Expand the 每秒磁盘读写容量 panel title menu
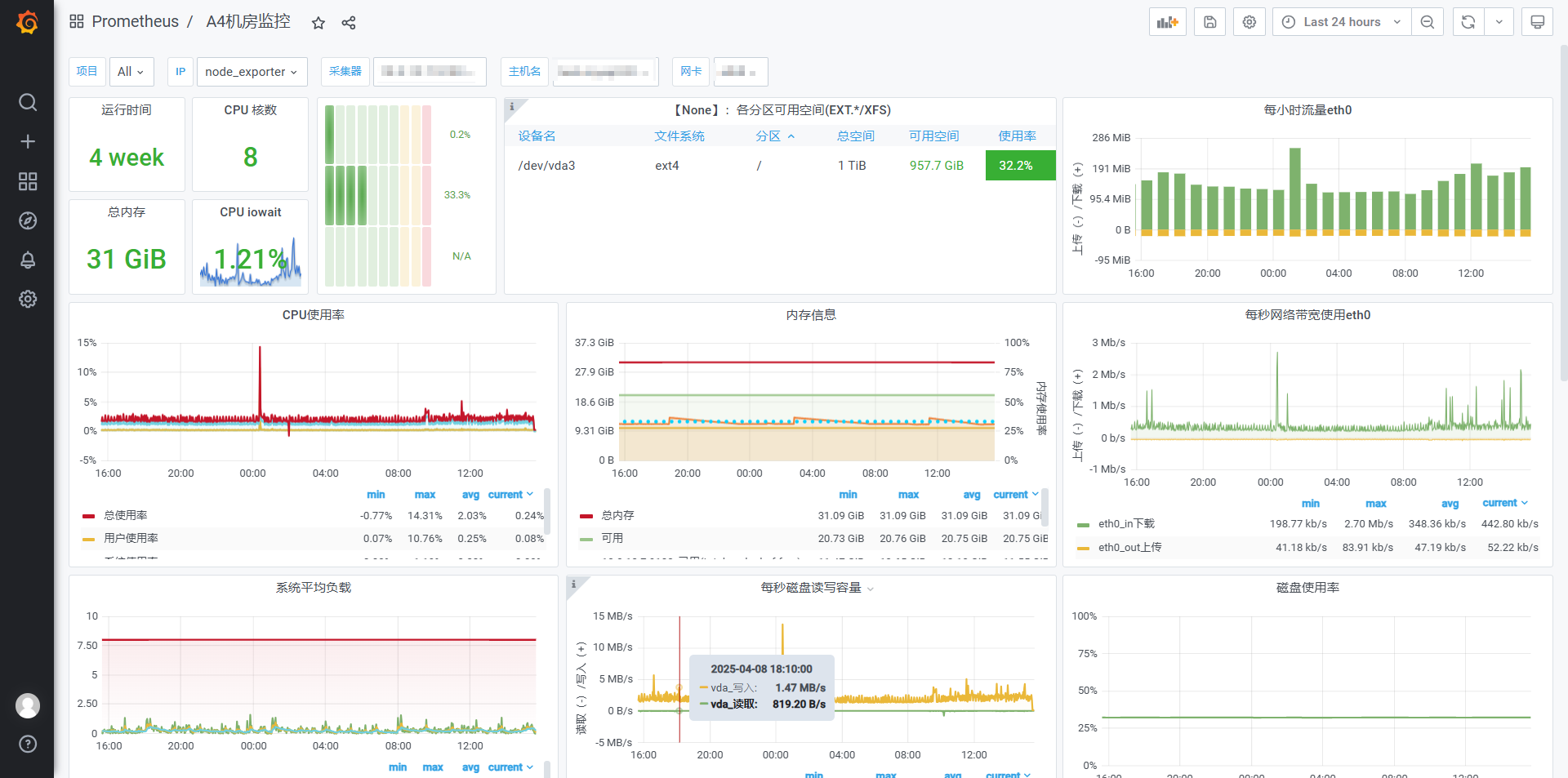 click(x=817, y=588)
